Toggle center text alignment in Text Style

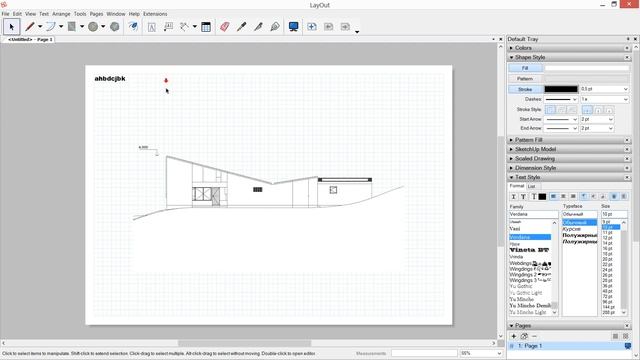tap(563, 197)
